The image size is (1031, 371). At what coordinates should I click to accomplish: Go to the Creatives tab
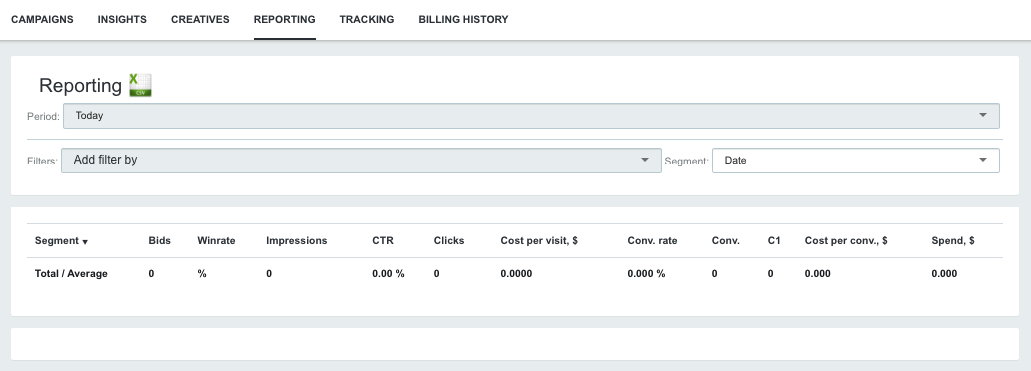coord(200,20)
